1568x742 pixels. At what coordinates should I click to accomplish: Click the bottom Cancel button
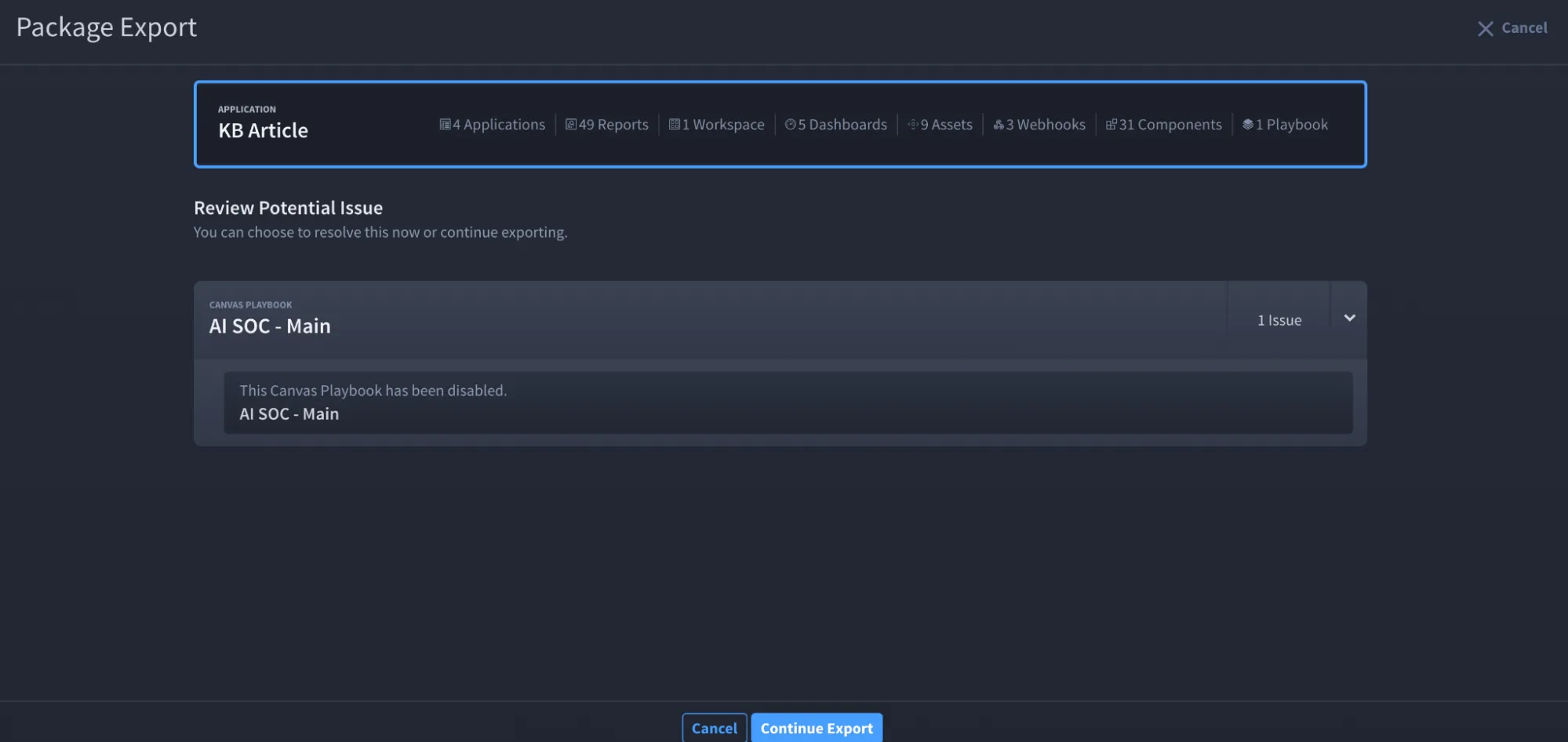coord(715,728)
